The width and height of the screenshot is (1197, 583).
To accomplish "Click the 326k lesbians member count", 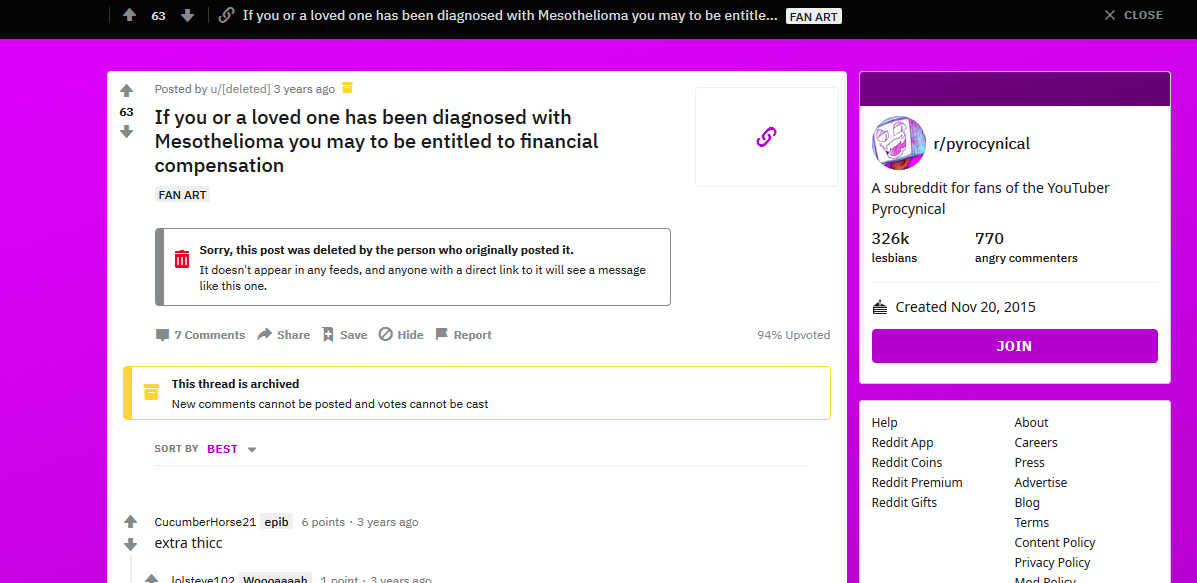I will click(895, 247).
